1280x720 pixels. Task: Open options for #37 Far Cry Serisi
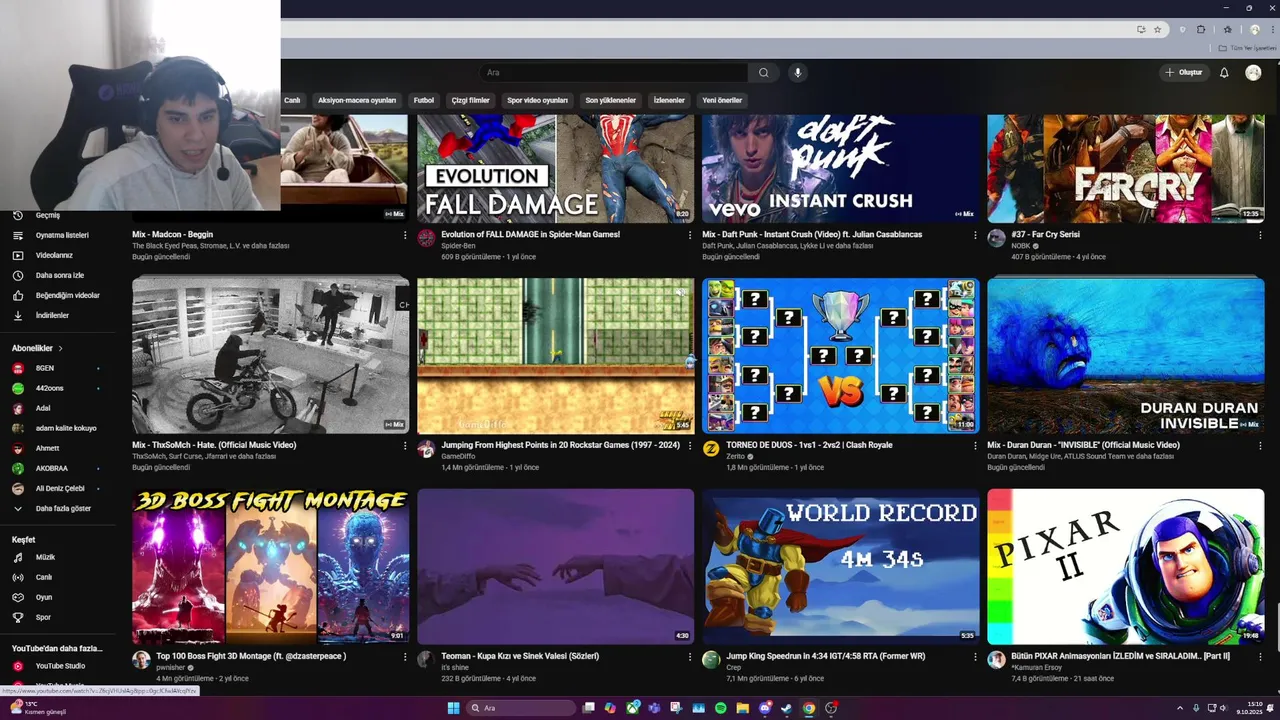pyautogui.click(x=1260, y=235)
